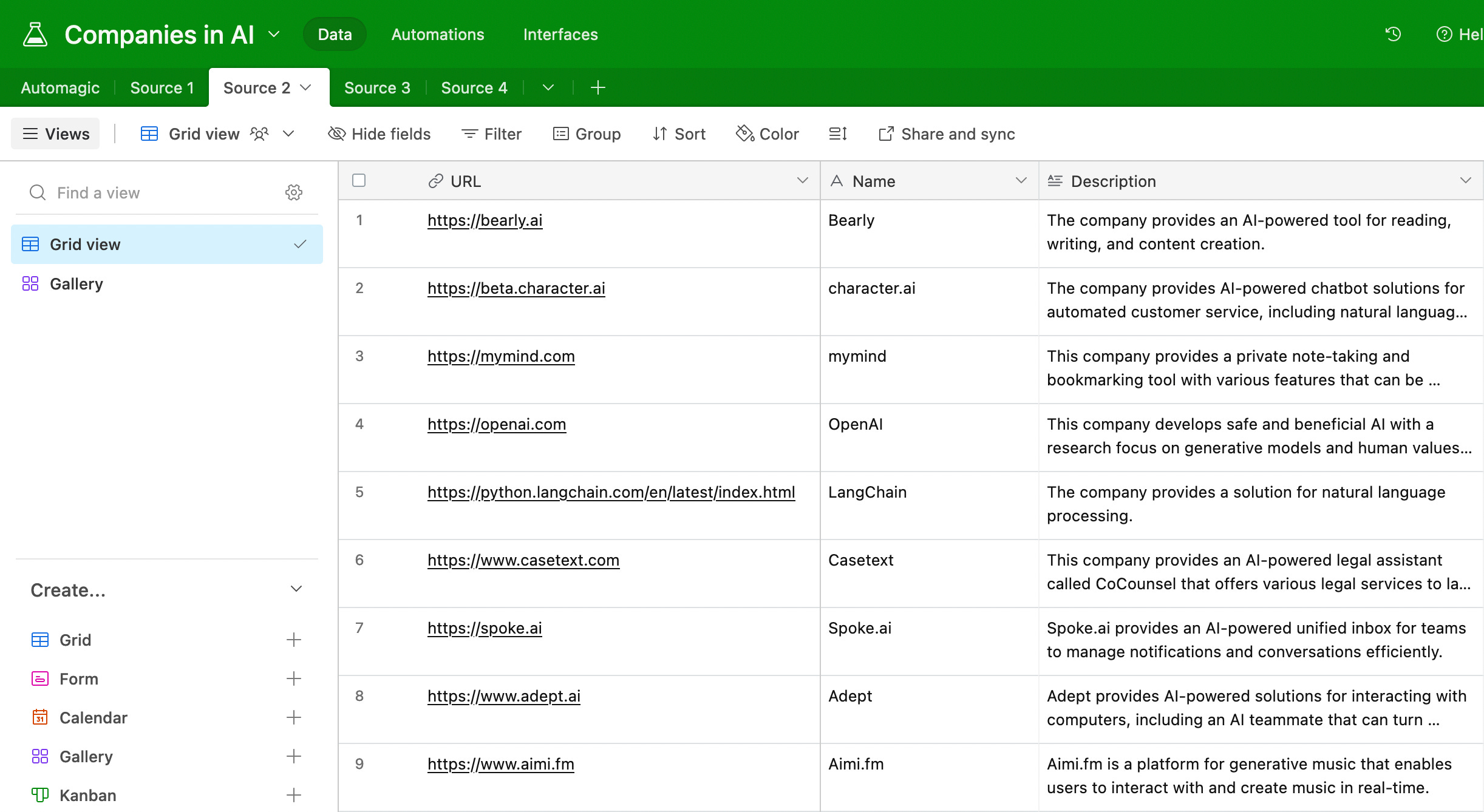Create a new Grid view with its plus
Viewport: 1484px width, 812px height.
294,640
